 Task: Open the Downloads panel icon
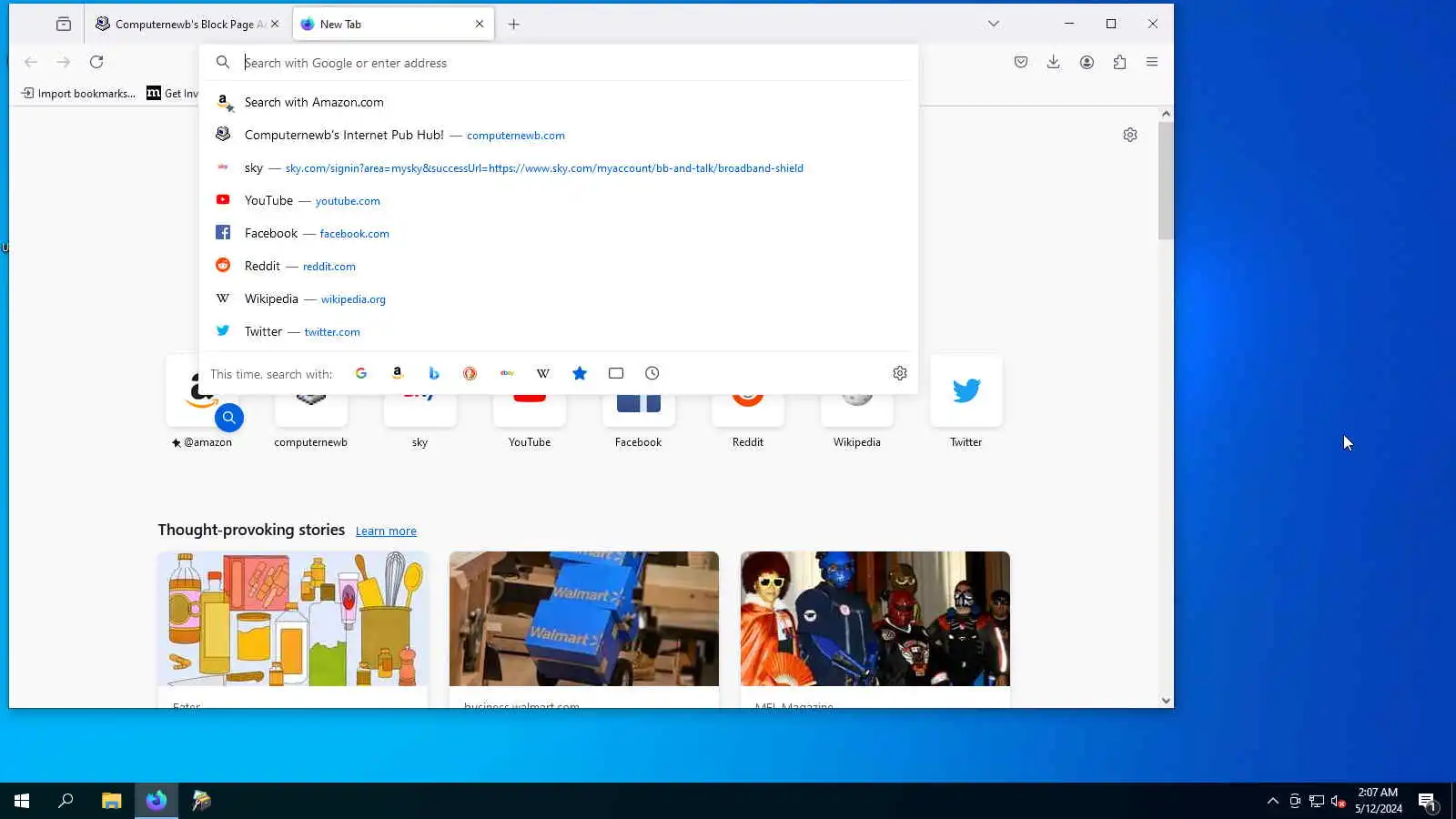[x=1053, y=62]
